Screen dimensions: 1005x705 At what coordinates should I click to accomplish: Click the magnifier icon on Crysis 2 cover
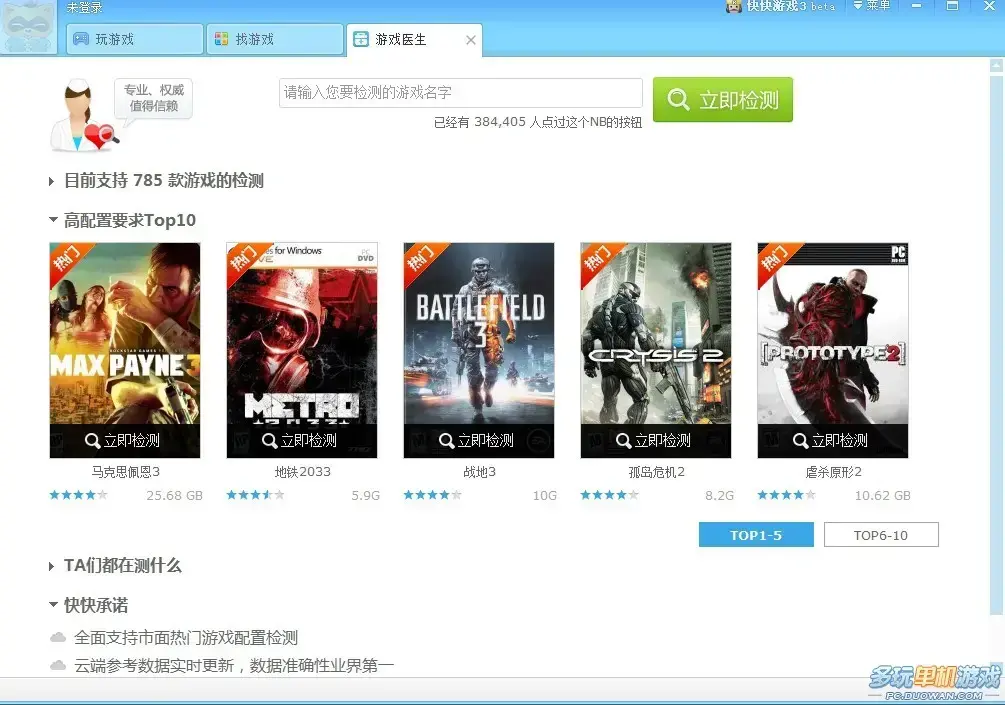pos(623,440)
